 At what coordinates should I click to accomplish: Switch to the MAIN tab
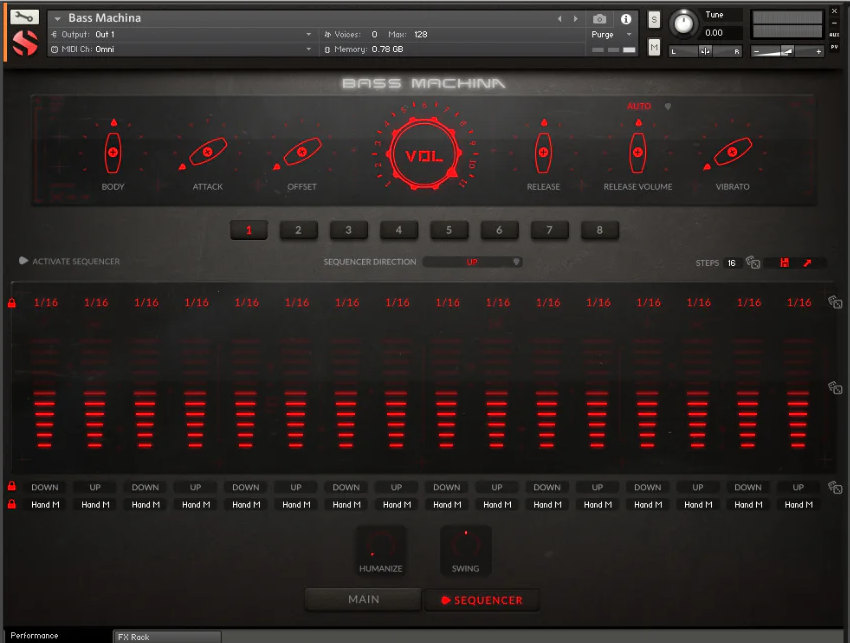(362, 599)
